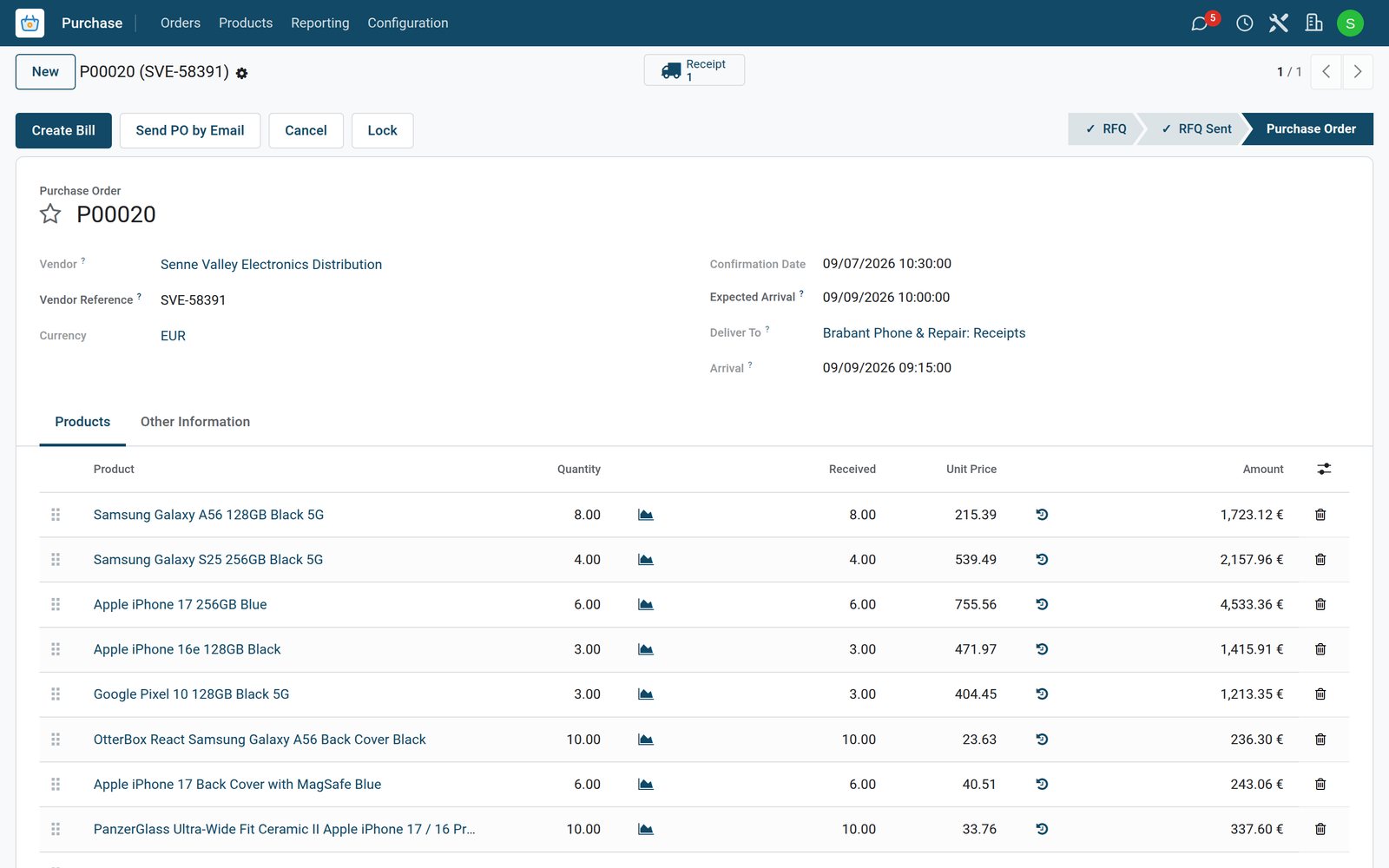This screenshot has width=1389, height=868.
Task: Edit the Expected Arrival date field
Action: pyautogui.click(x=886, y=298)
